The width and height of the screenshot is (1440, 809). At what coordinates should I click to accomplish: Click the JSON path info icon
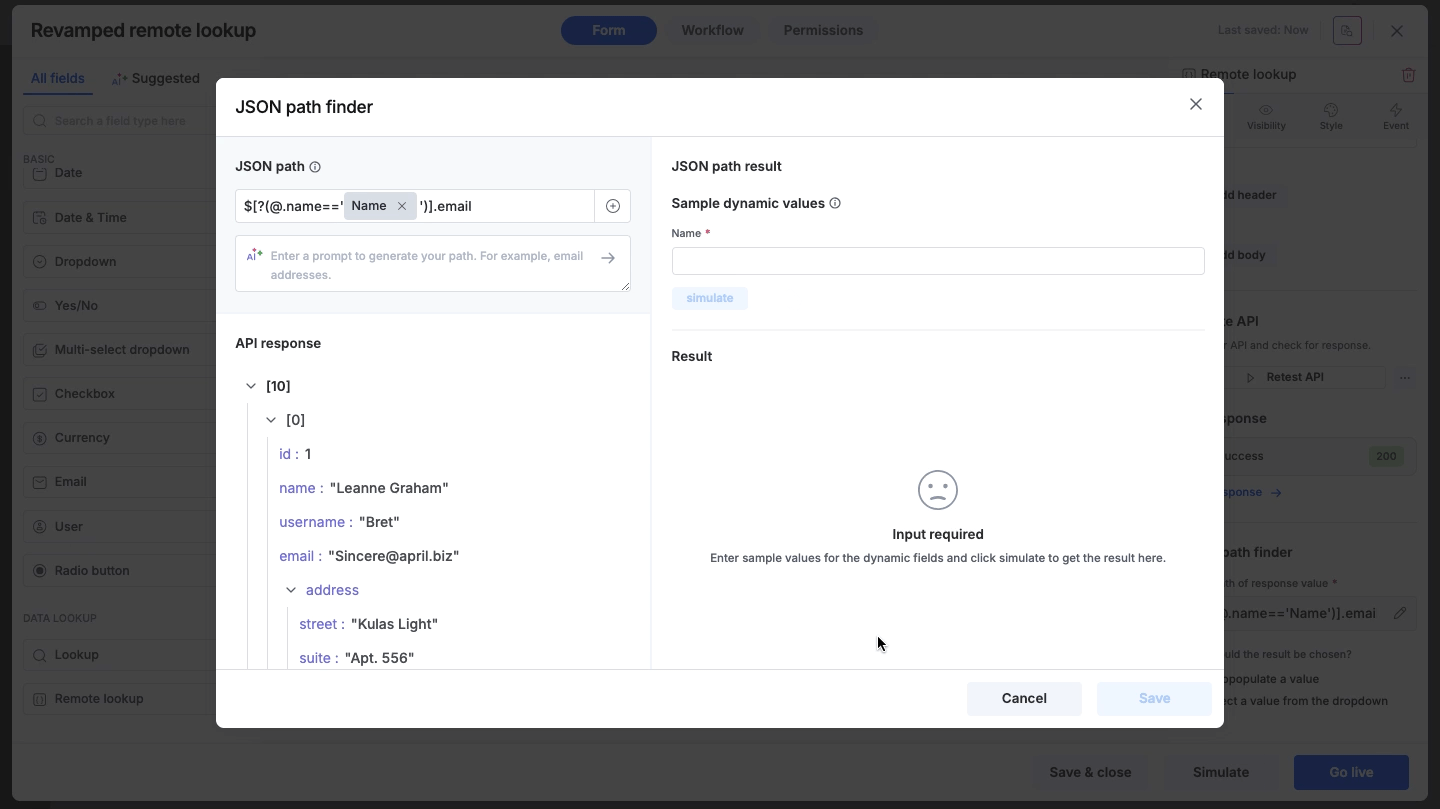pyautogui.click(x=315, y=167)
